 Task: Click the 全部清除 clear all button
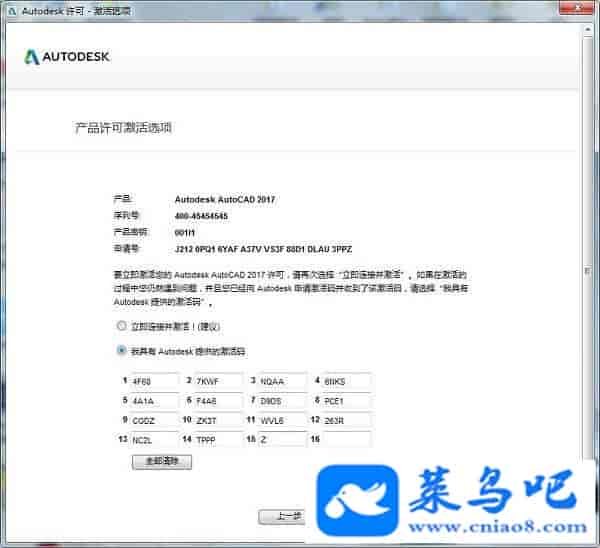162,462
